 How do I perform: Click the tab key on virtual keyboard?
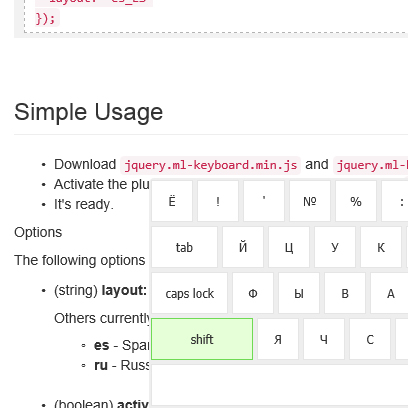(x=184, y=247)
